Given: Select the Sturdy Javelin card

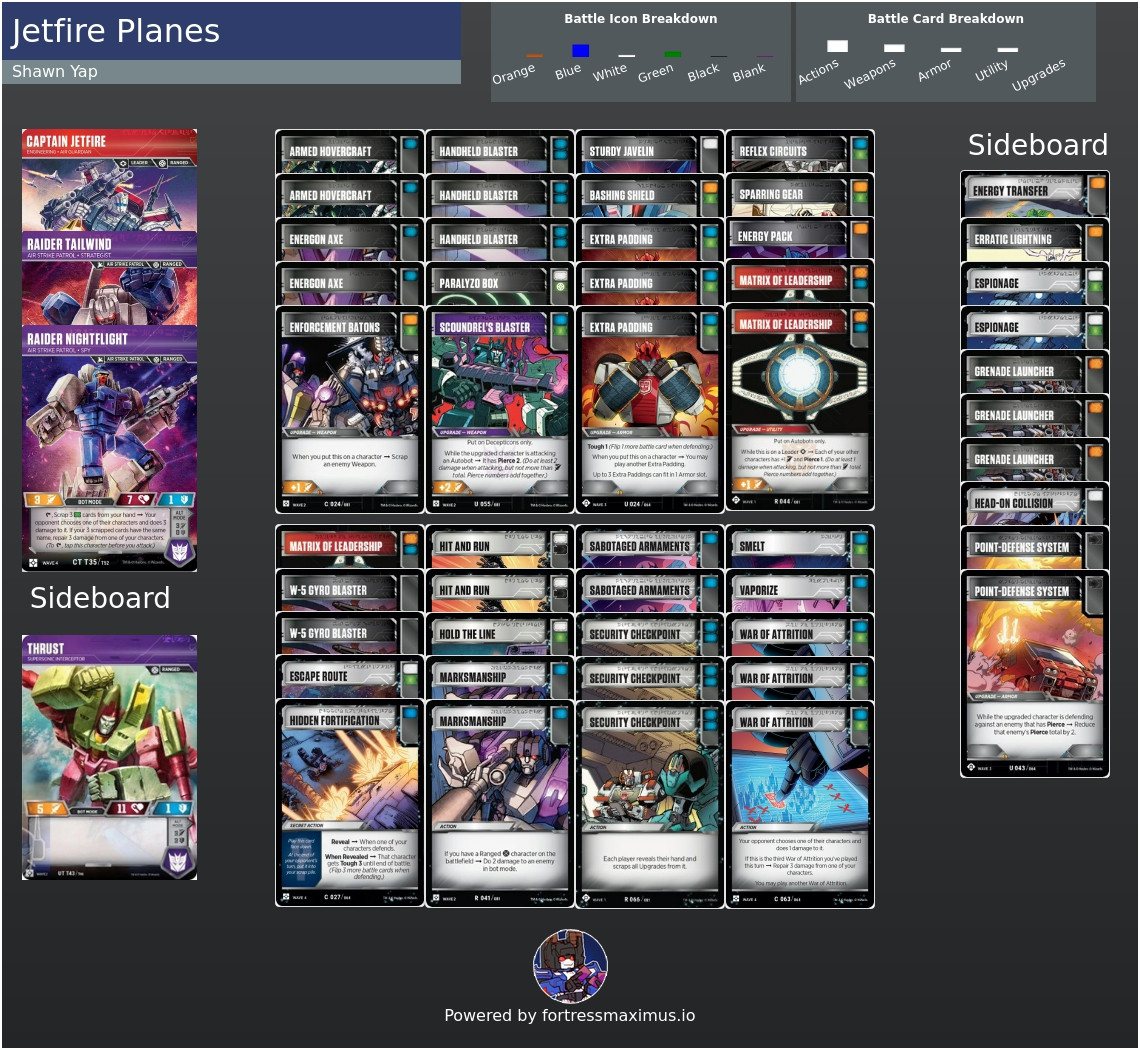Looking at the screenshot, I should (650, 151).
